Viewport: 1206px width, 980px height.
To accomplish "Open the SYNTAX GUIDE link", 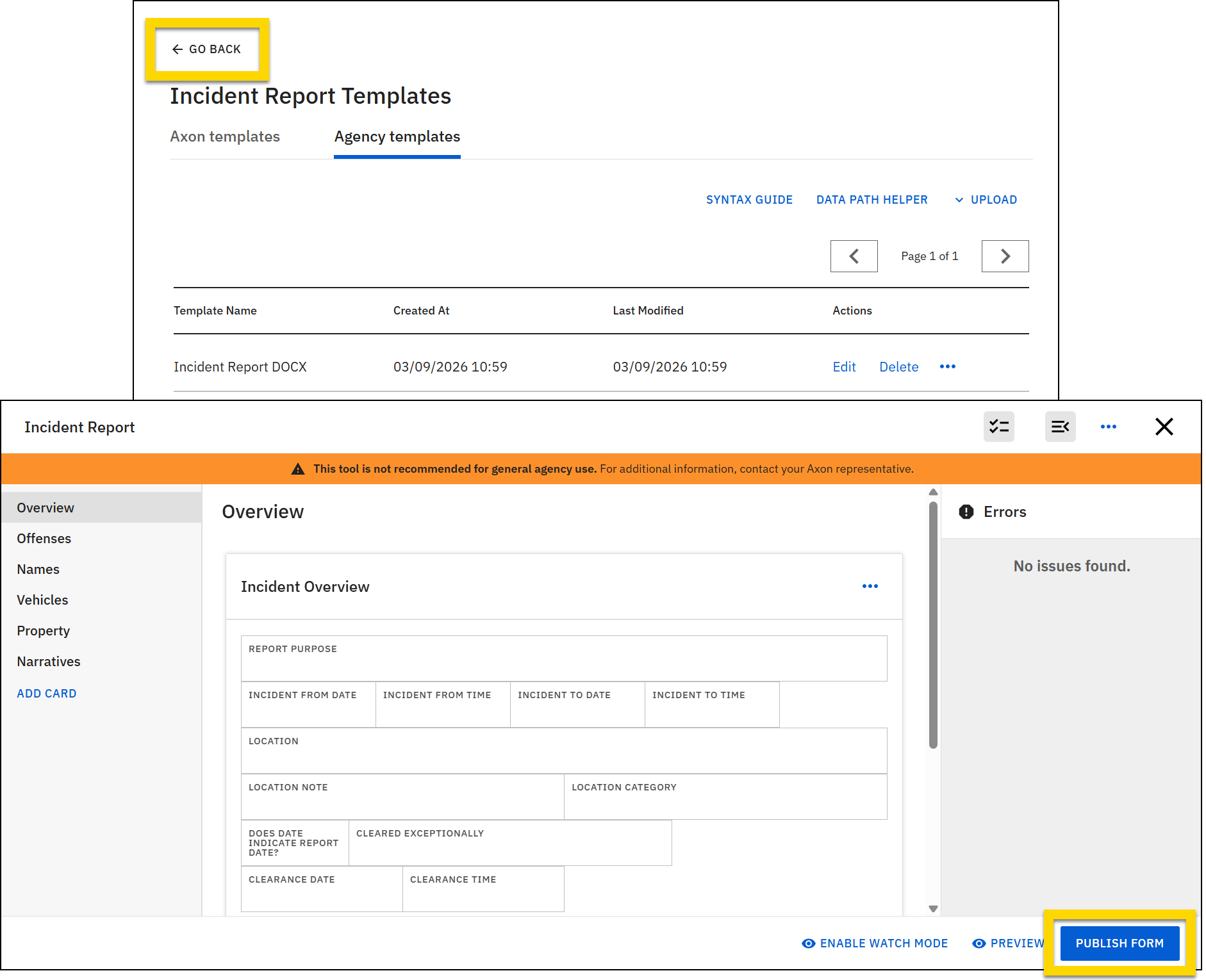I will pos(749,199).
